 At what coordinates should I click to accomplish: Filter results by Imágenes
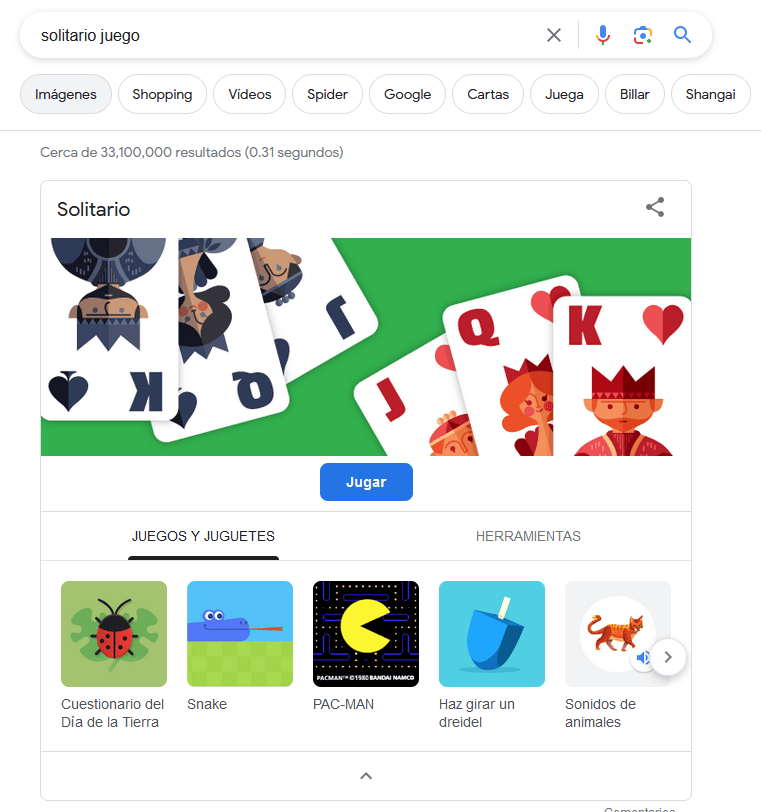(x=66, y=94)
